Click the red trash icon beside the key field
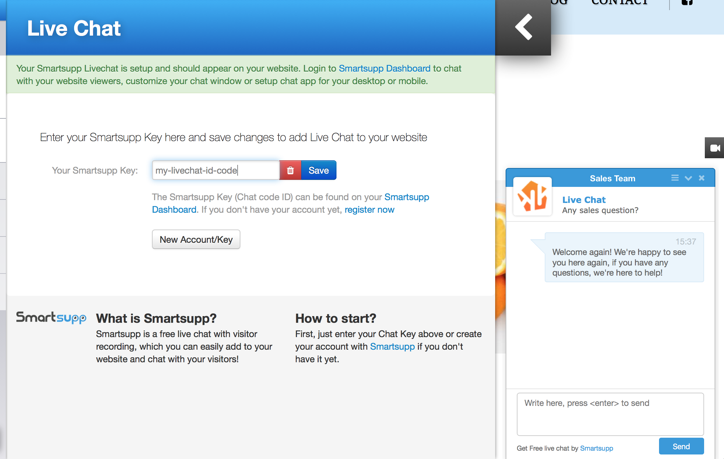This screenshot has height=459, width=724. (x=290, y=170)
